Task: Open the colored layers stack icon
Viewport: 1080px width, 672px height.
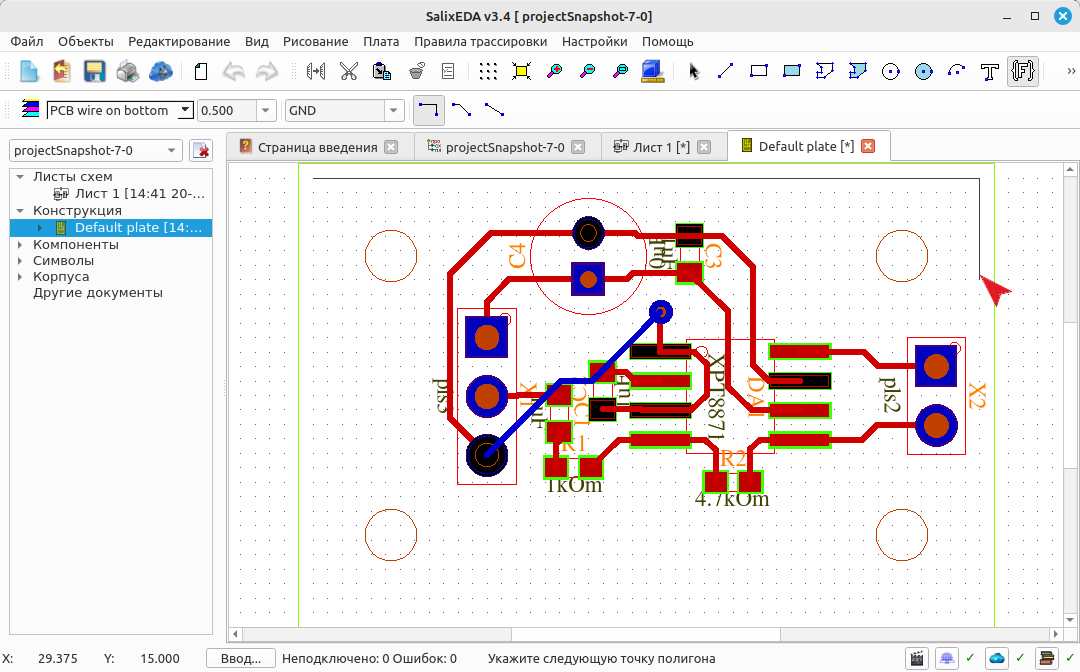Action: (30, 109)
